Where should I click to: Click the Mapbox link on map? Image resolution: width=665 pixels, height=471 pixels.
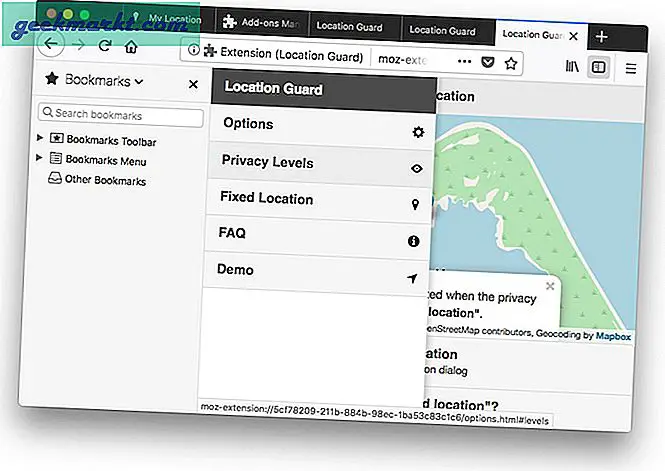pos(615,336)
